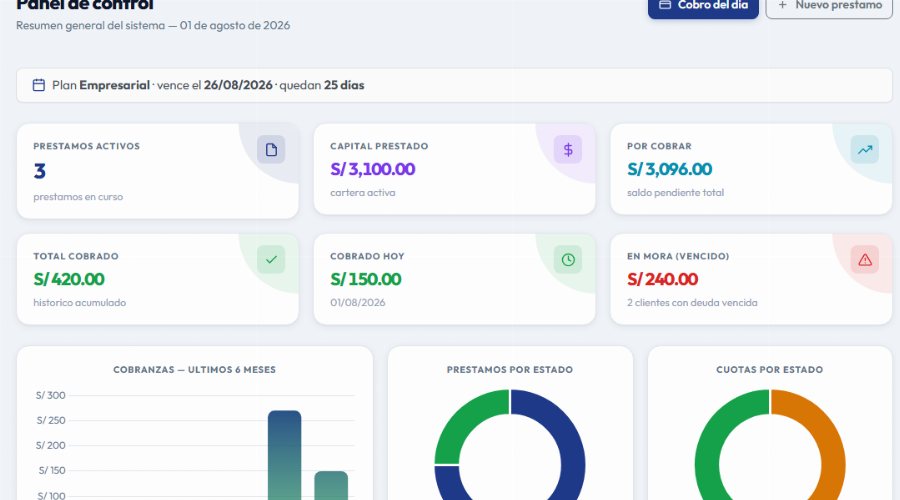Click the plan expiry date 26/08/2026
900x500 pixels.
tap(238, 85)
